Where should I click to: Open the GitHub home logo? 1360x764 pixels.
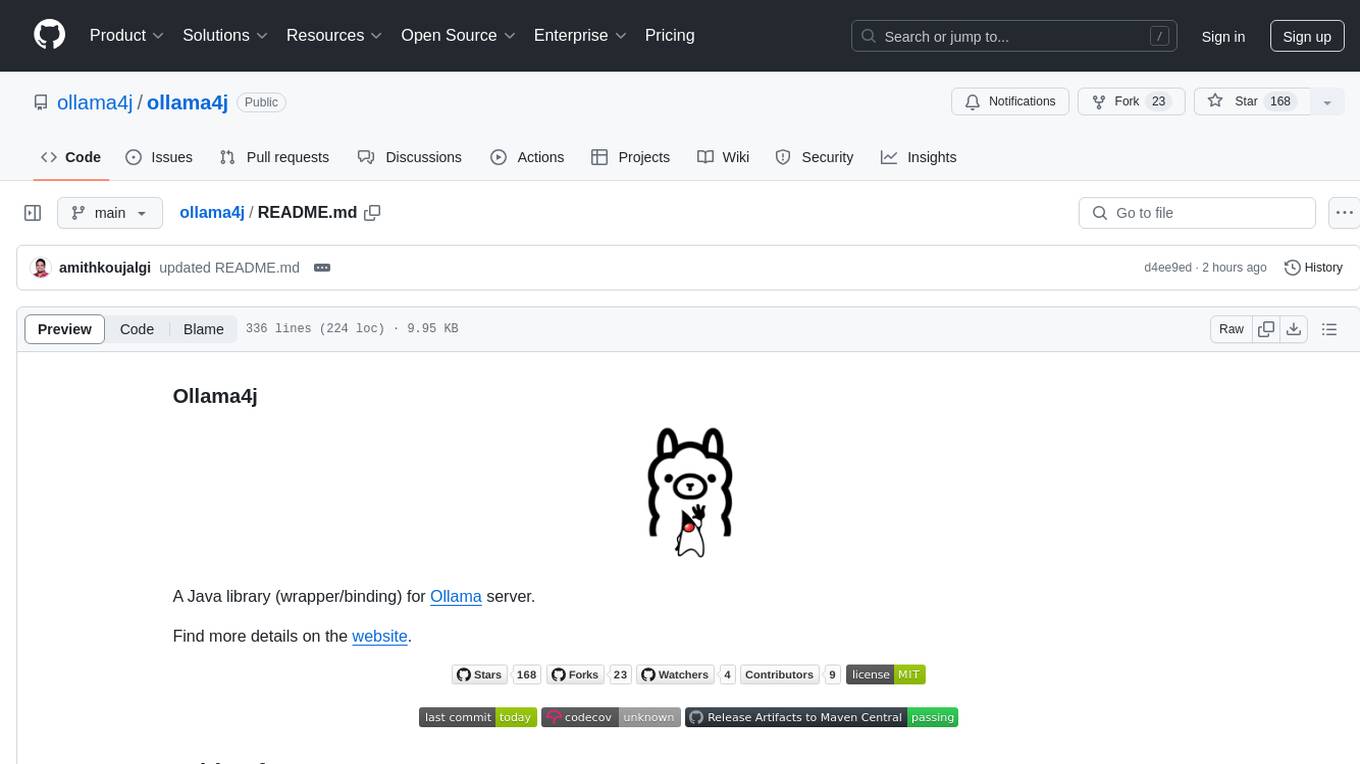point(50,35)
